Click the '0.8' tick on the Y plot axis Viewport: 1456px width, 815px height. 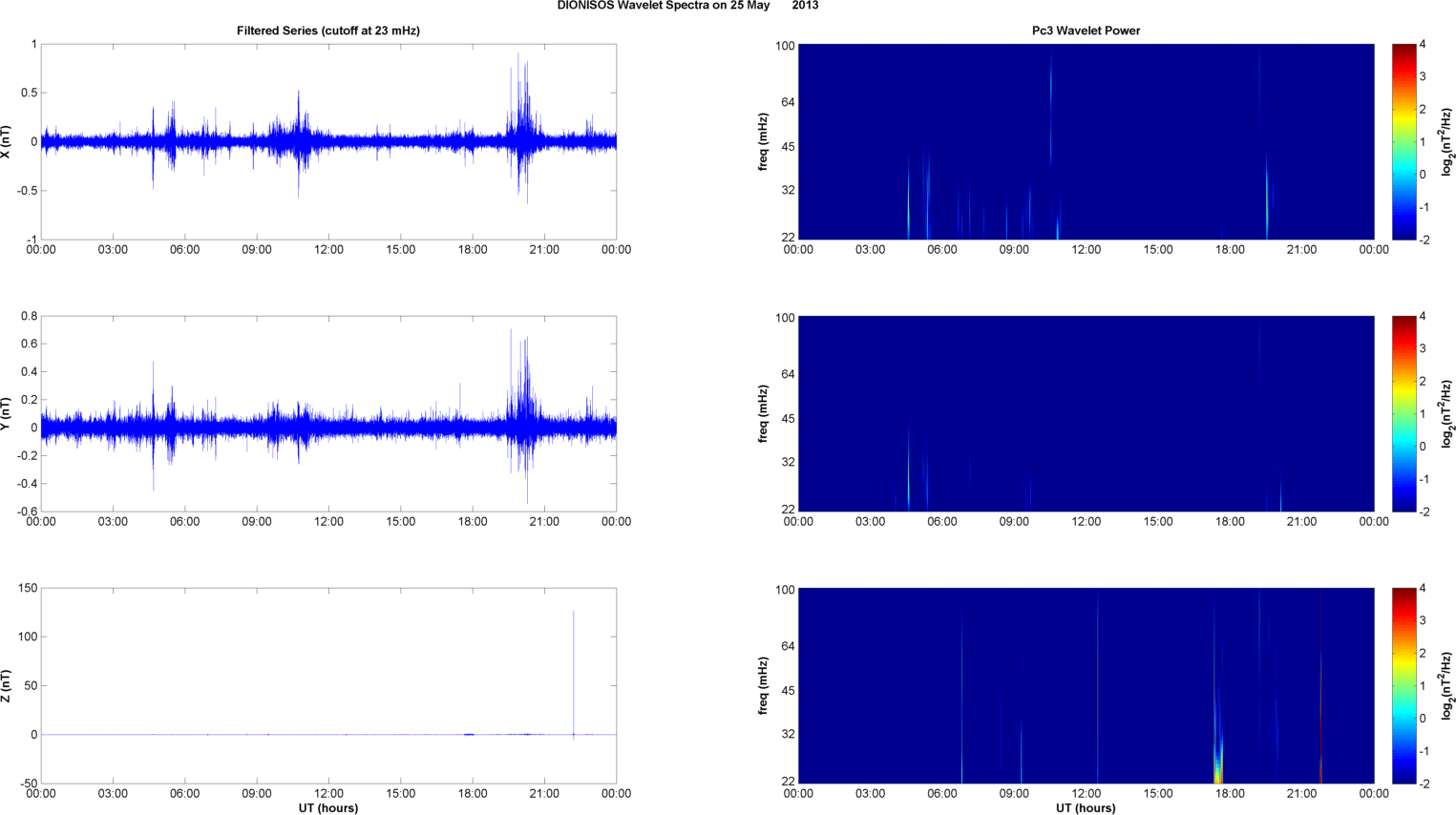coord(29,316)
